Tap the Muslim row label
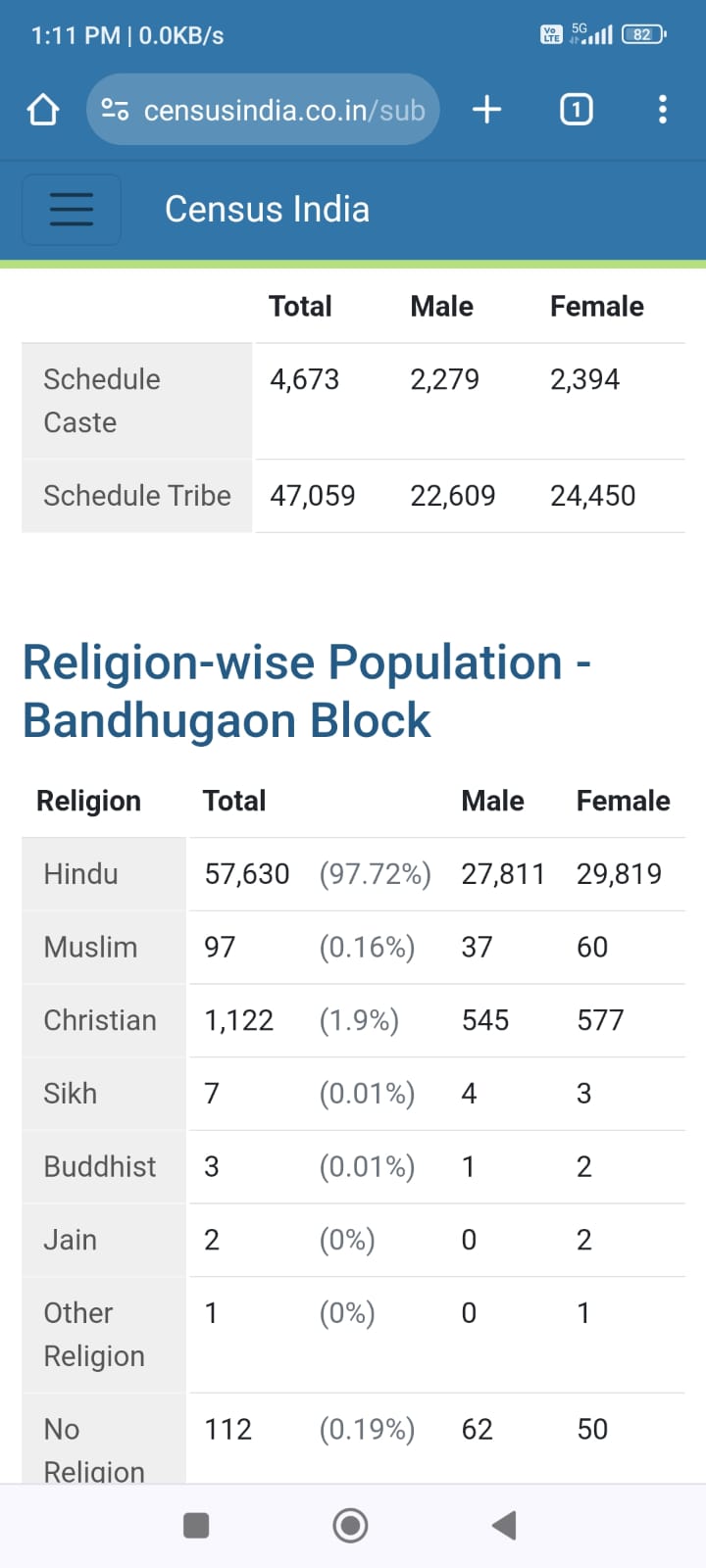The image size is (706, 1568). click(90, 948)
